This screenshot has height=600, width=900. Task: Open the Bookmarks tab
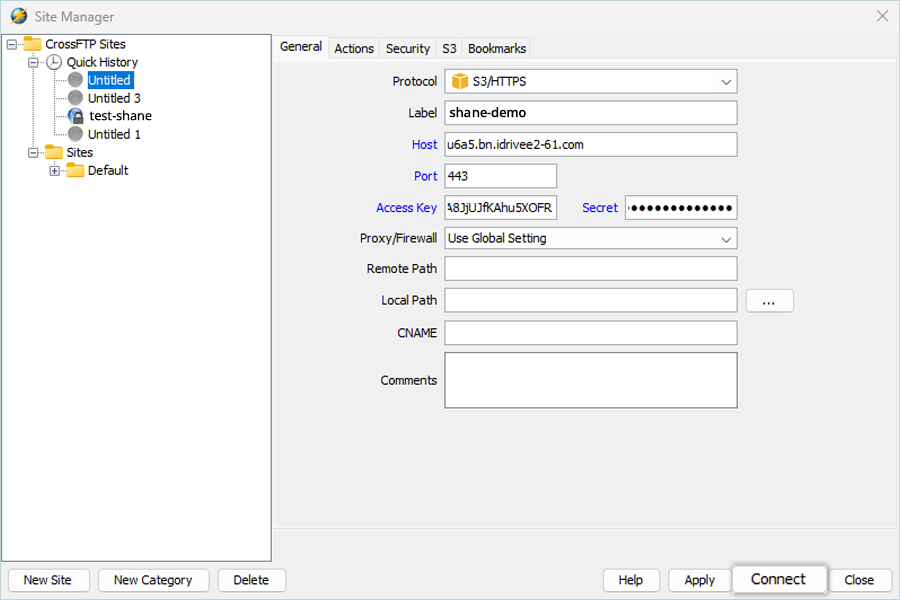tap(496, 49)
